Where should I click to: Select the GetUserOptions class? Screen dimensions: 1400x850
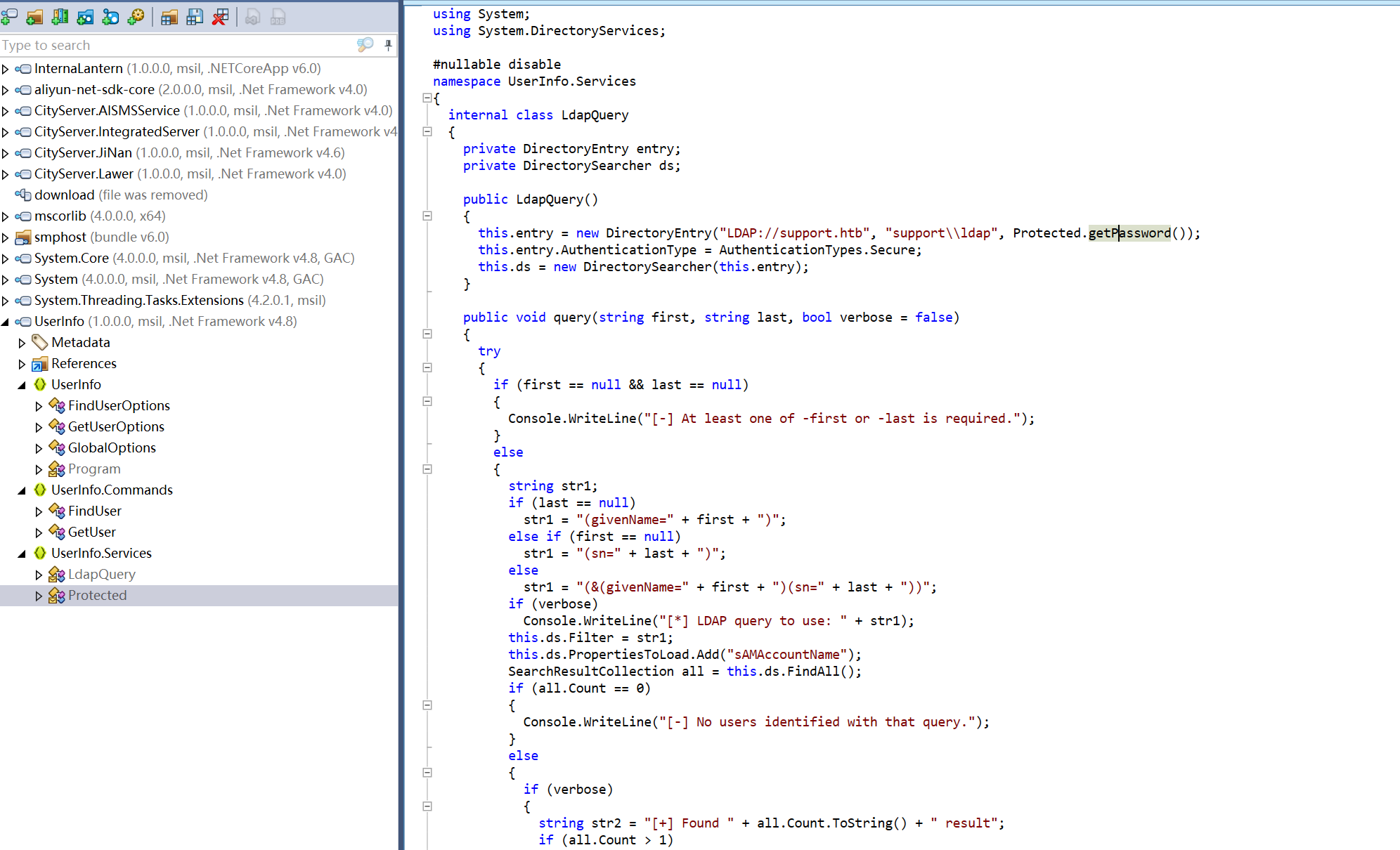coord(116,426)
